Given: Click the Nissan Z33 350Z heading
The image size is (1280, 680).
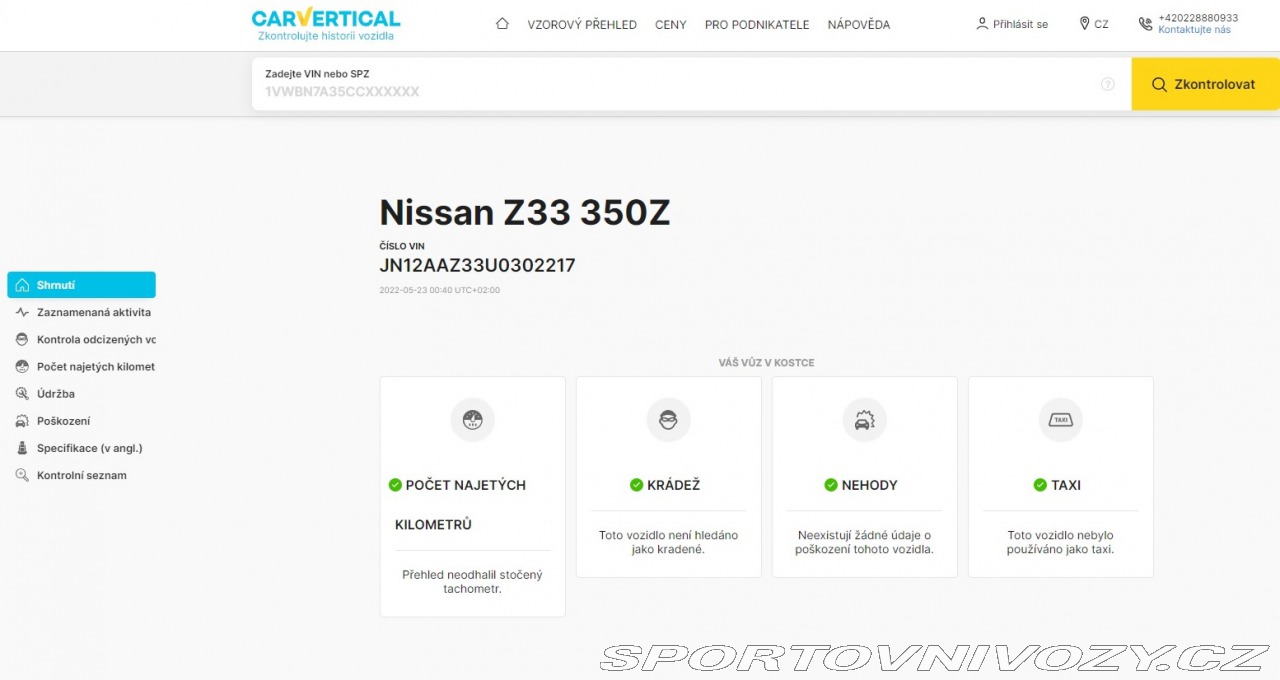Looking at the screenshot, I should [525, 213].
